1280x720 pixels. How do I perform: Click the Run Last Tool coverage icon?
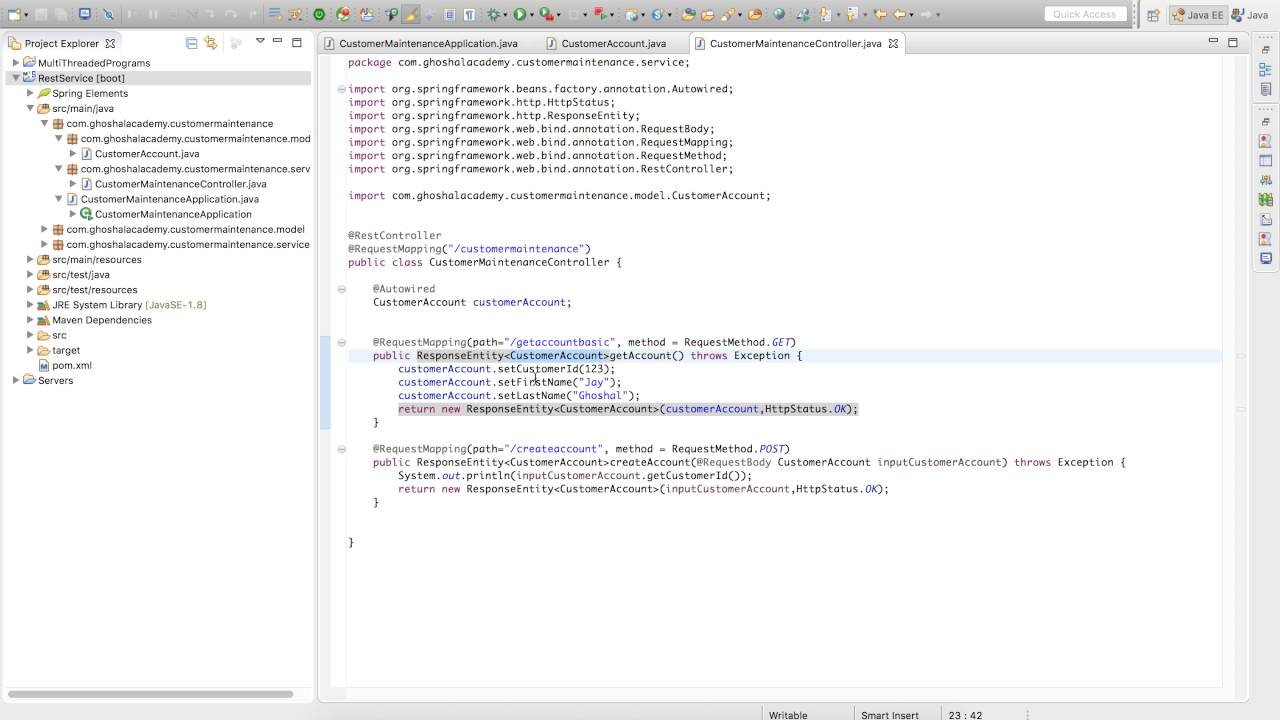(x=546, y=15)
